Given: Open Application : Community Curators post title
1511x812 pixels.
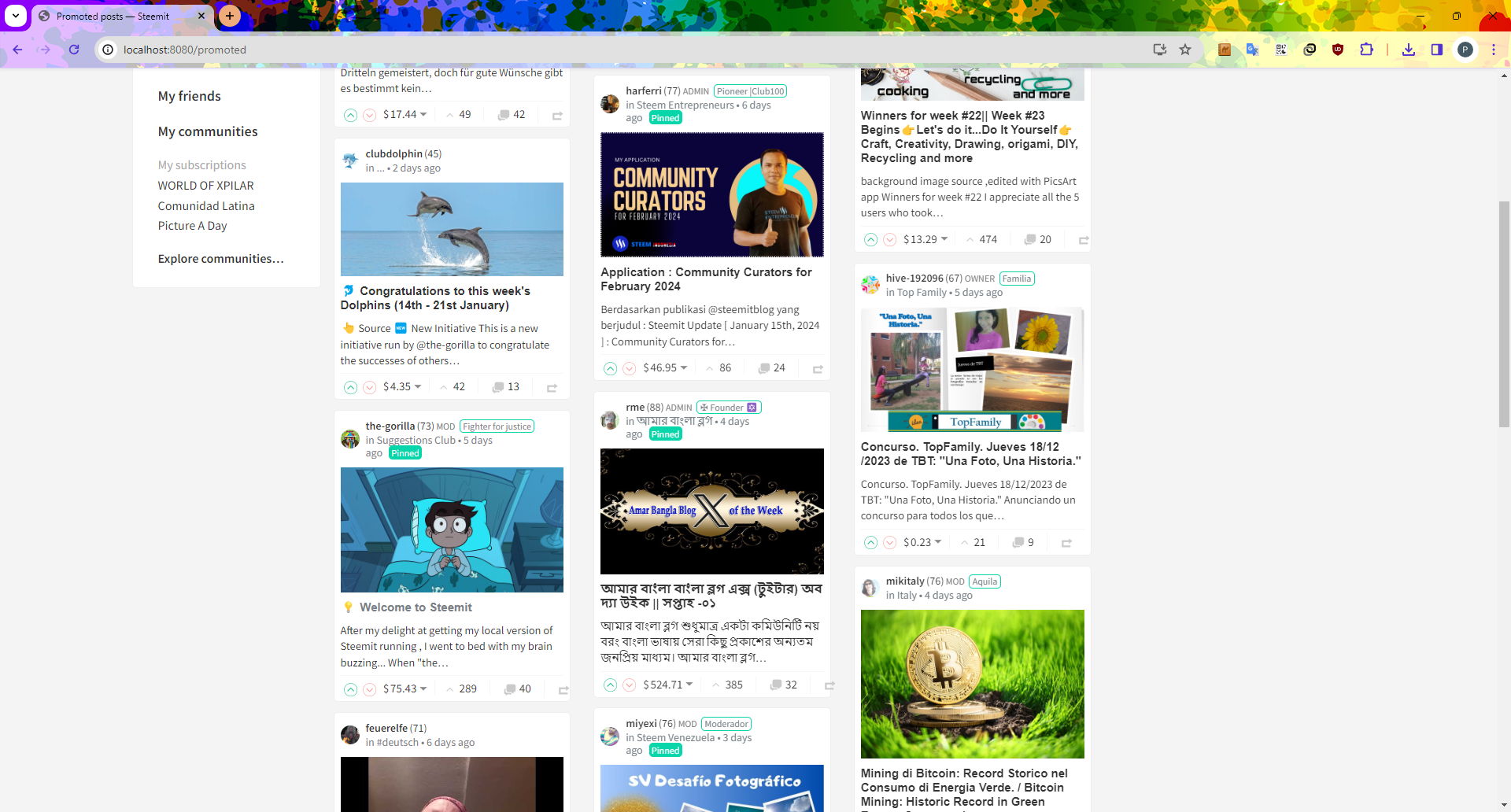Looking at the screenshot, I should tap(706, 279).
